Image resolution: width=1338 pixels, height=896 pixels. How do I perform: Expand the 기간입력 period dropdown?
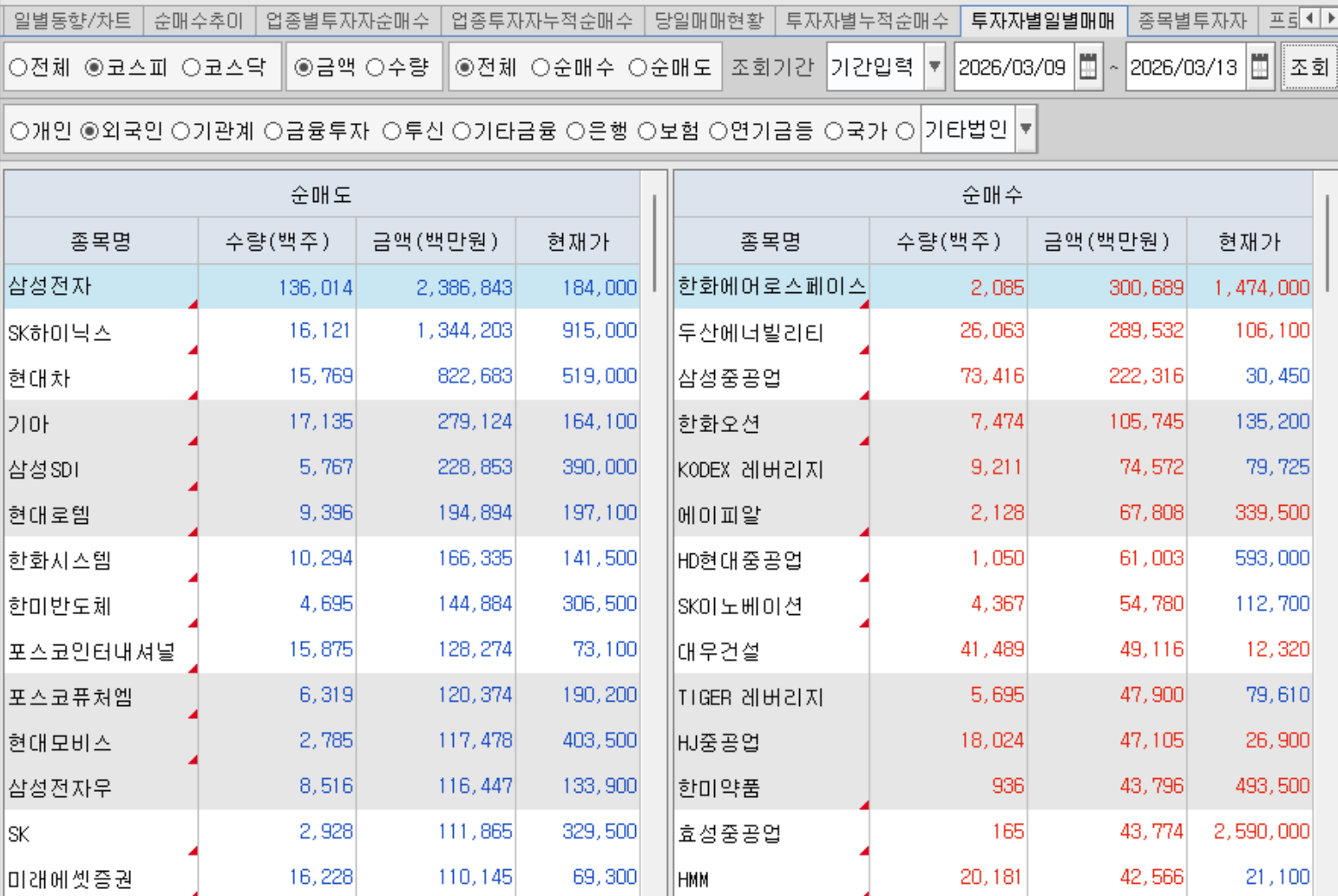934,67
